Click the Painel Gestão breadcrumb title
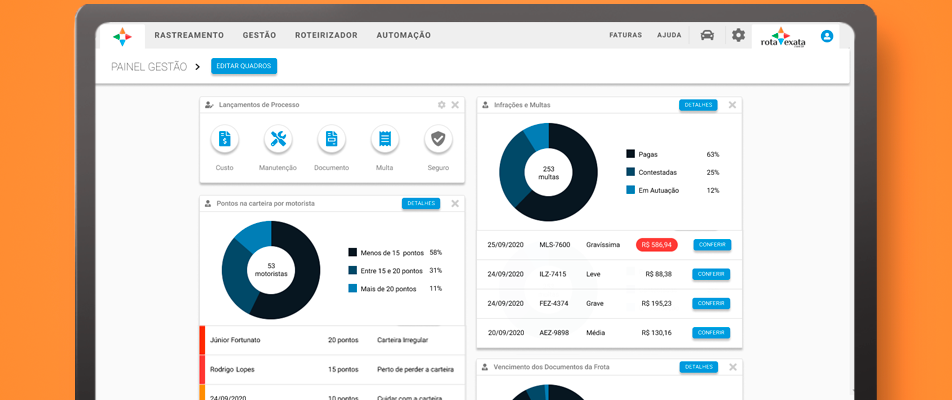Image resolution: width=952 pixels, height=400 pixels. point(149,67)
